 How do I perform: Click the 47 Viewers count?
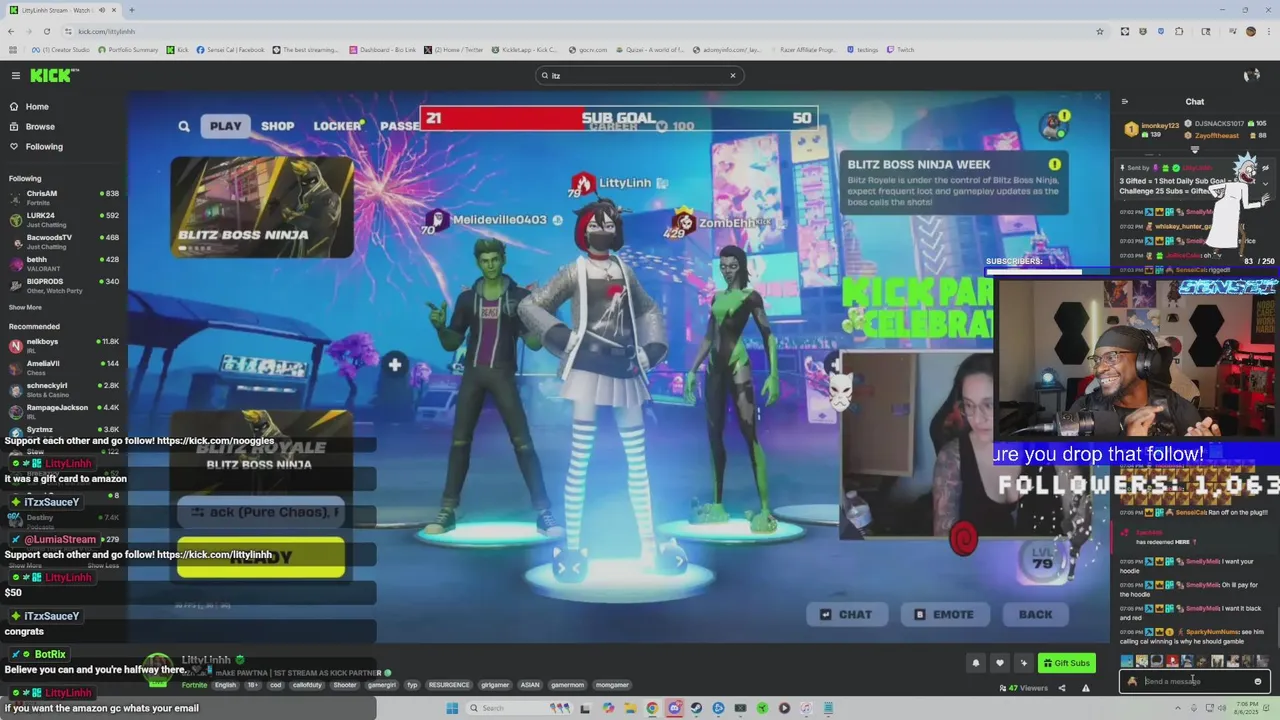1024,688
